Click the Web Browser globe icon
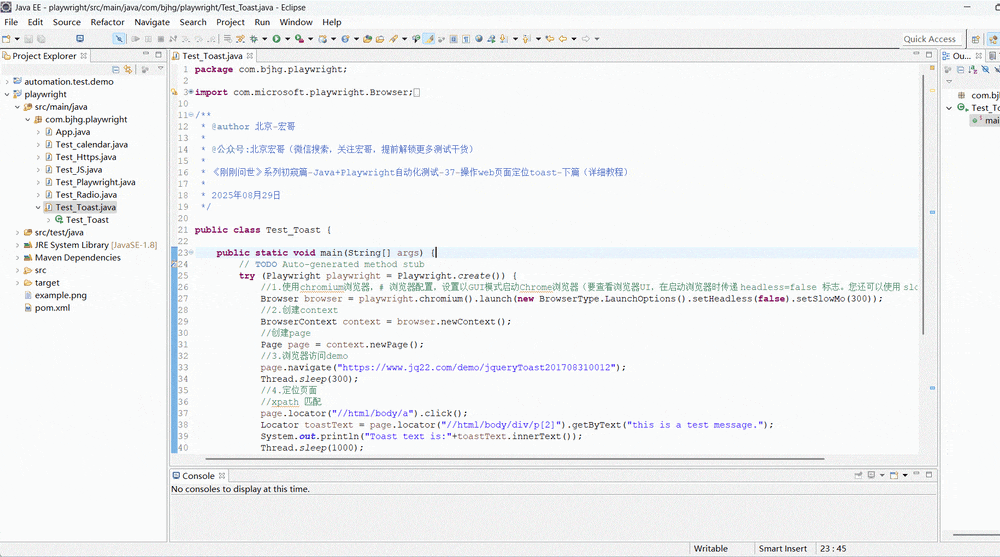This screenshot has width=1000, height=557. pyautogui.click(x=478, y=39)
